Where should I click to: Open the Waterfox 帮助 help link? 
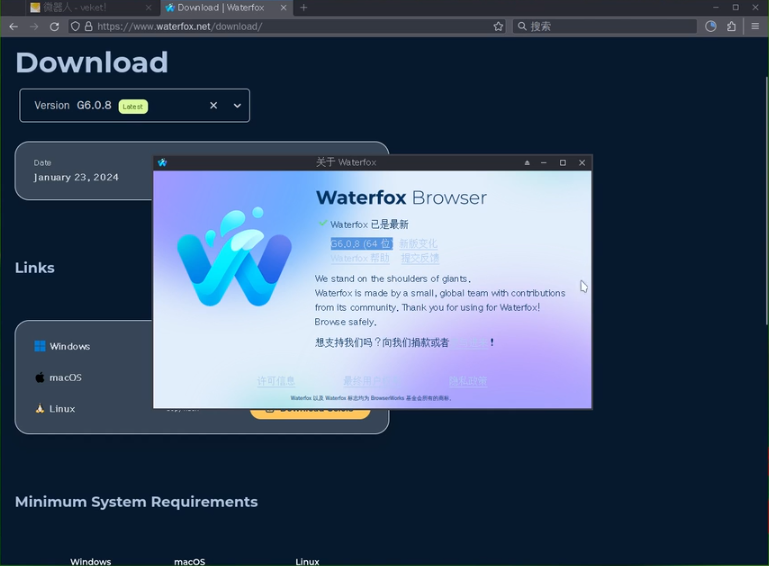360,258
